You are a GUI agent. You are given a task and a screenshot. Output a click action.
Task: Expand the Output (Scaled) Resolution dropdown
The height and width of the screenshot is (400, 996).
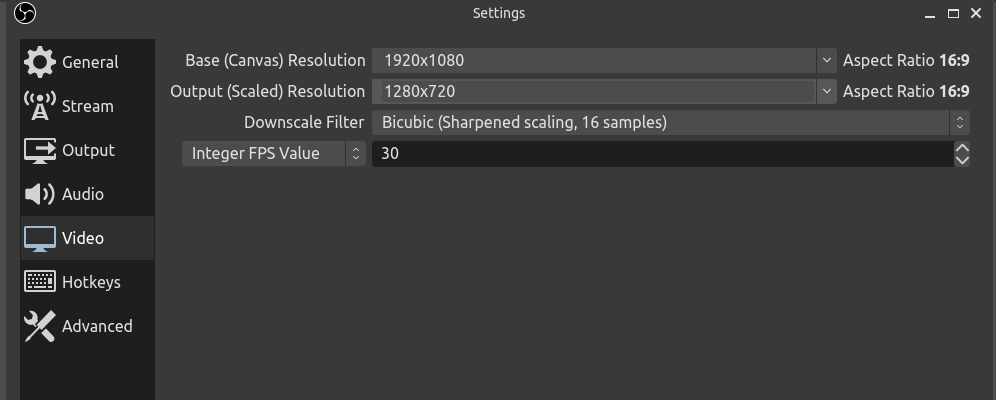point(827,91)
